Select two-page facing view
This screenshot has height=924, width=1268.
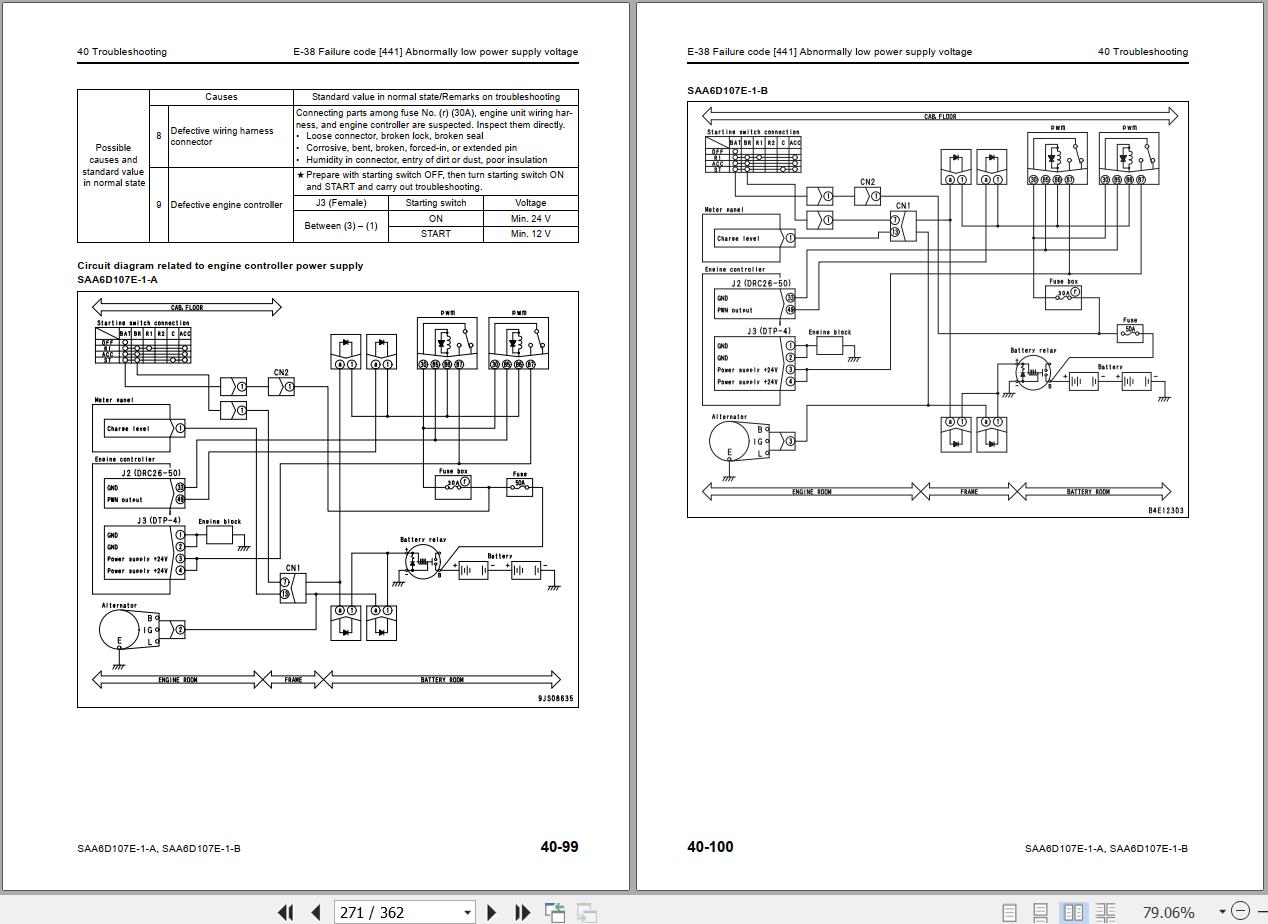point(1073,912)
